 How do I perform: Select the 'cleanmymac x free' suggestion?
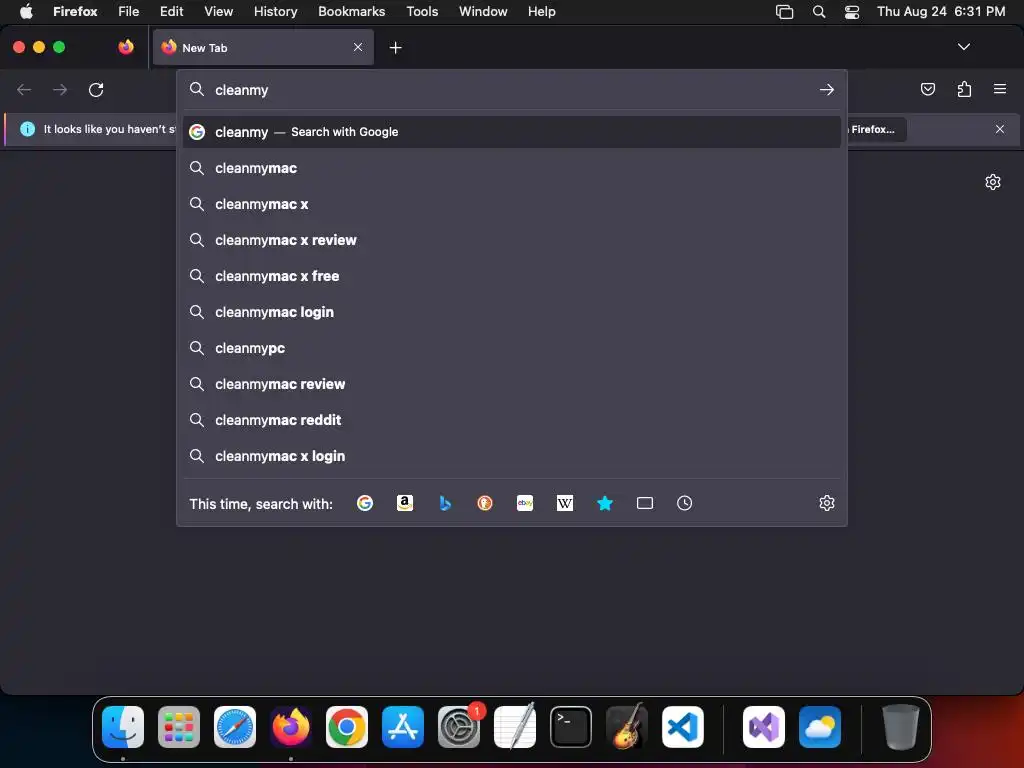click(512, 276)
